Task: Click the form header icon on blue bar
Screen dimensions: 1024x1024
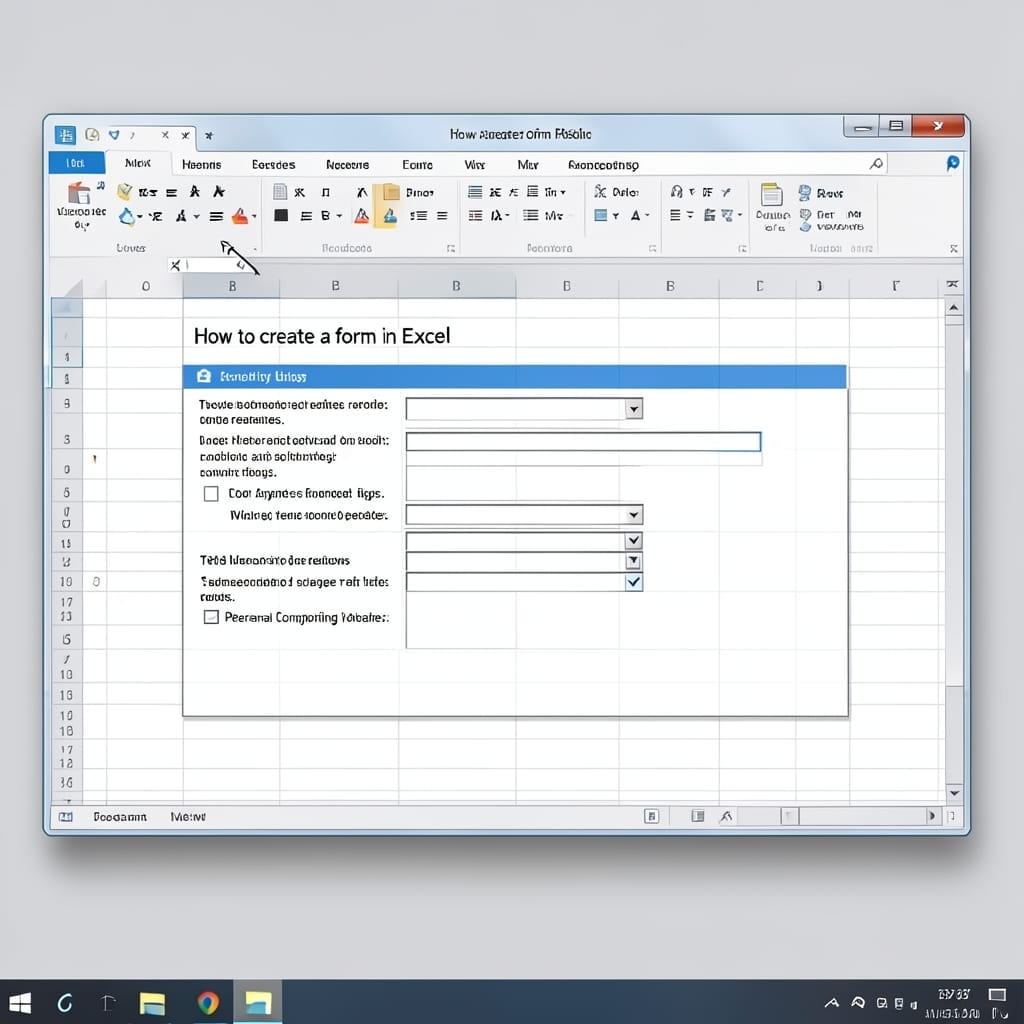Action: pos(204,376)
